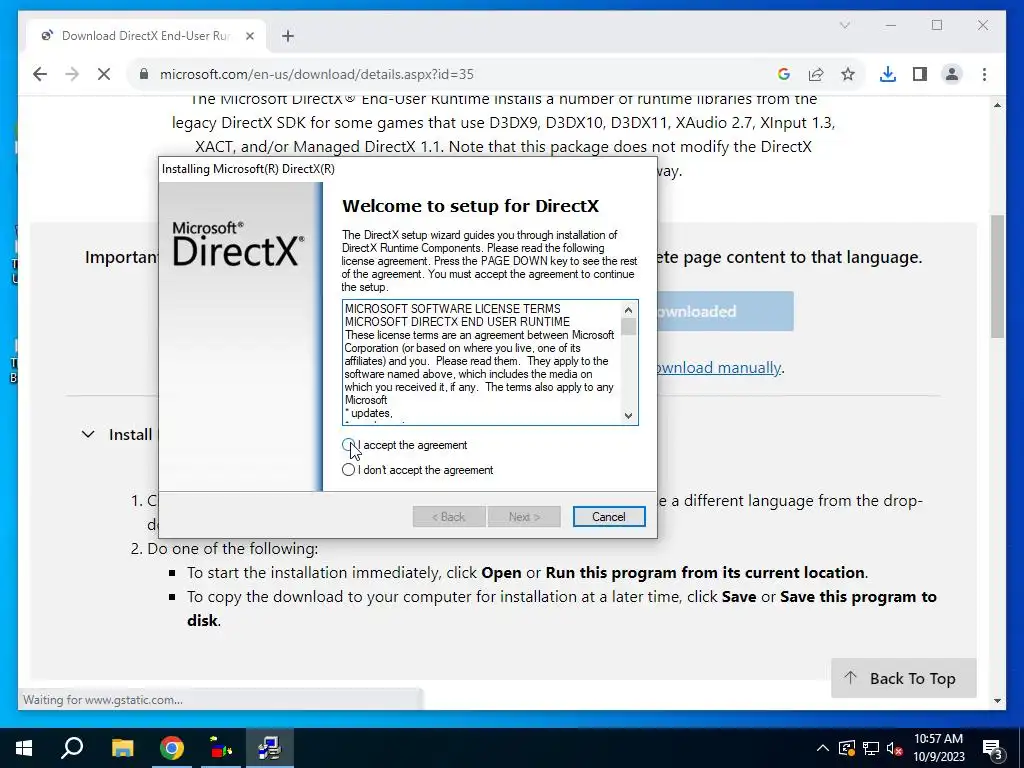Image resolution: width=1024 pixels, height=768 pixels.
Task: Click the Google icon in address bar
Action: [784, 74]
